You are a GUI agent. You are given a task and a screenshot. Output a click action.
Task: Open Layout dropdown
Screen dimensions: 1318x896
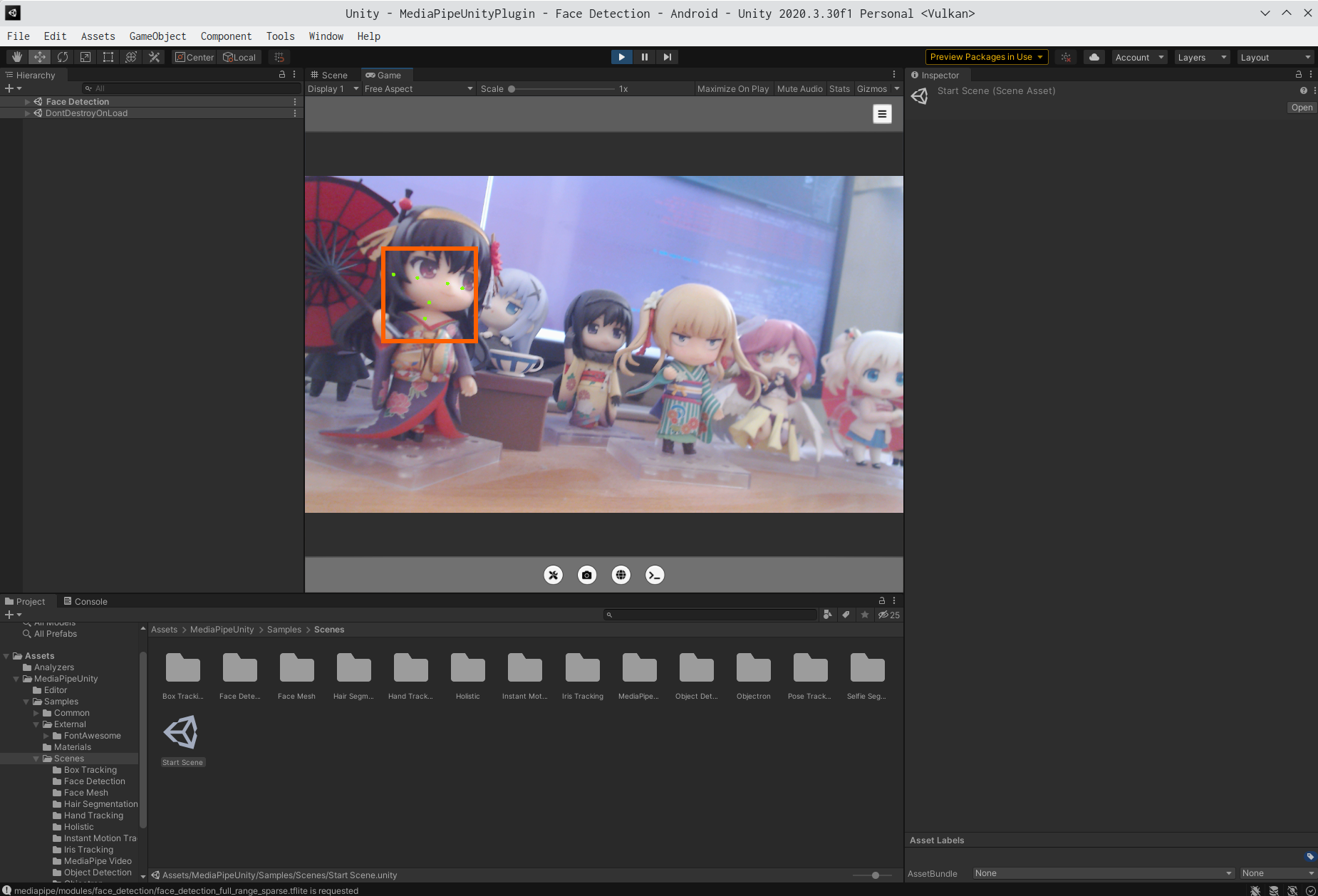(1275, 57)
